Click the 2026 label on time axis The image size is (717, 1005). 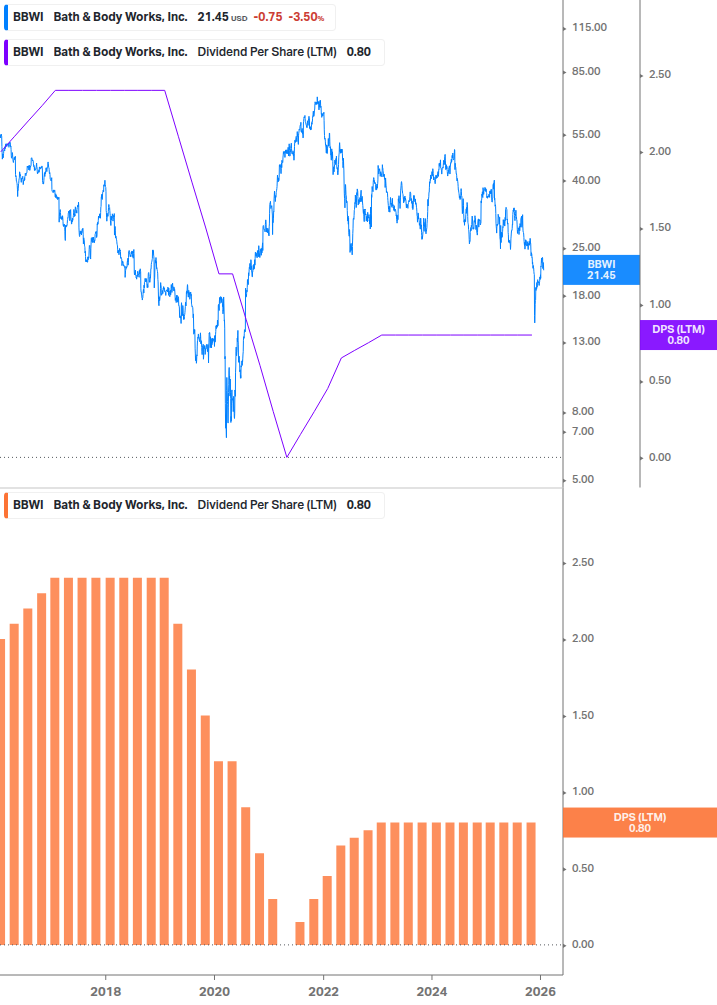click(540, 992)
